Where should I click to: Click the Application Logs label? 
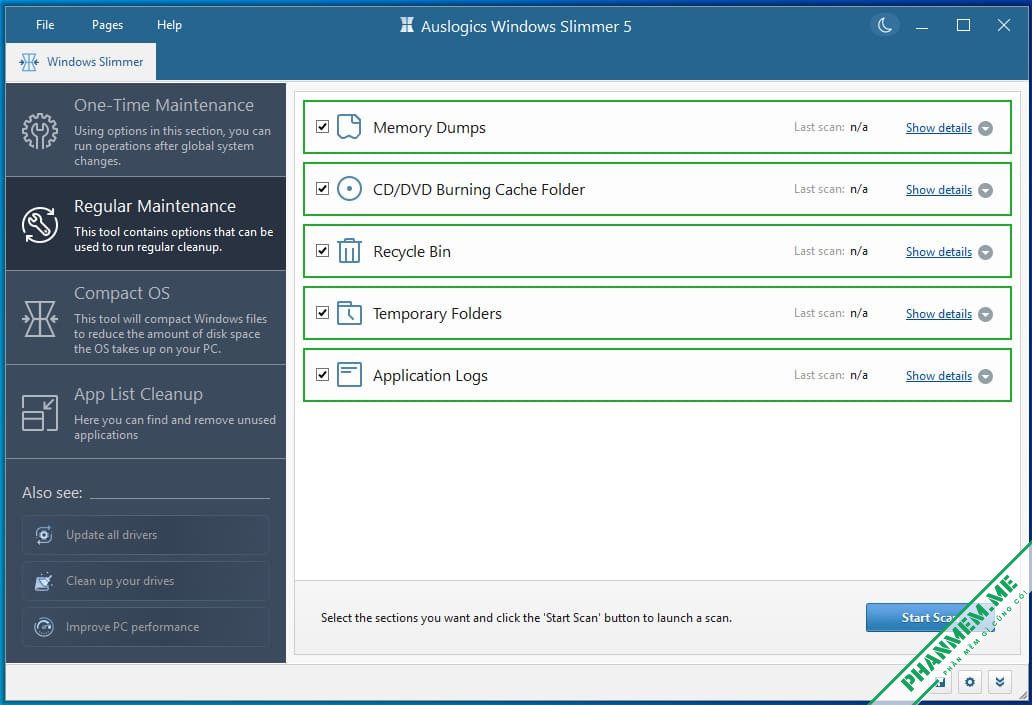point(430,376)
